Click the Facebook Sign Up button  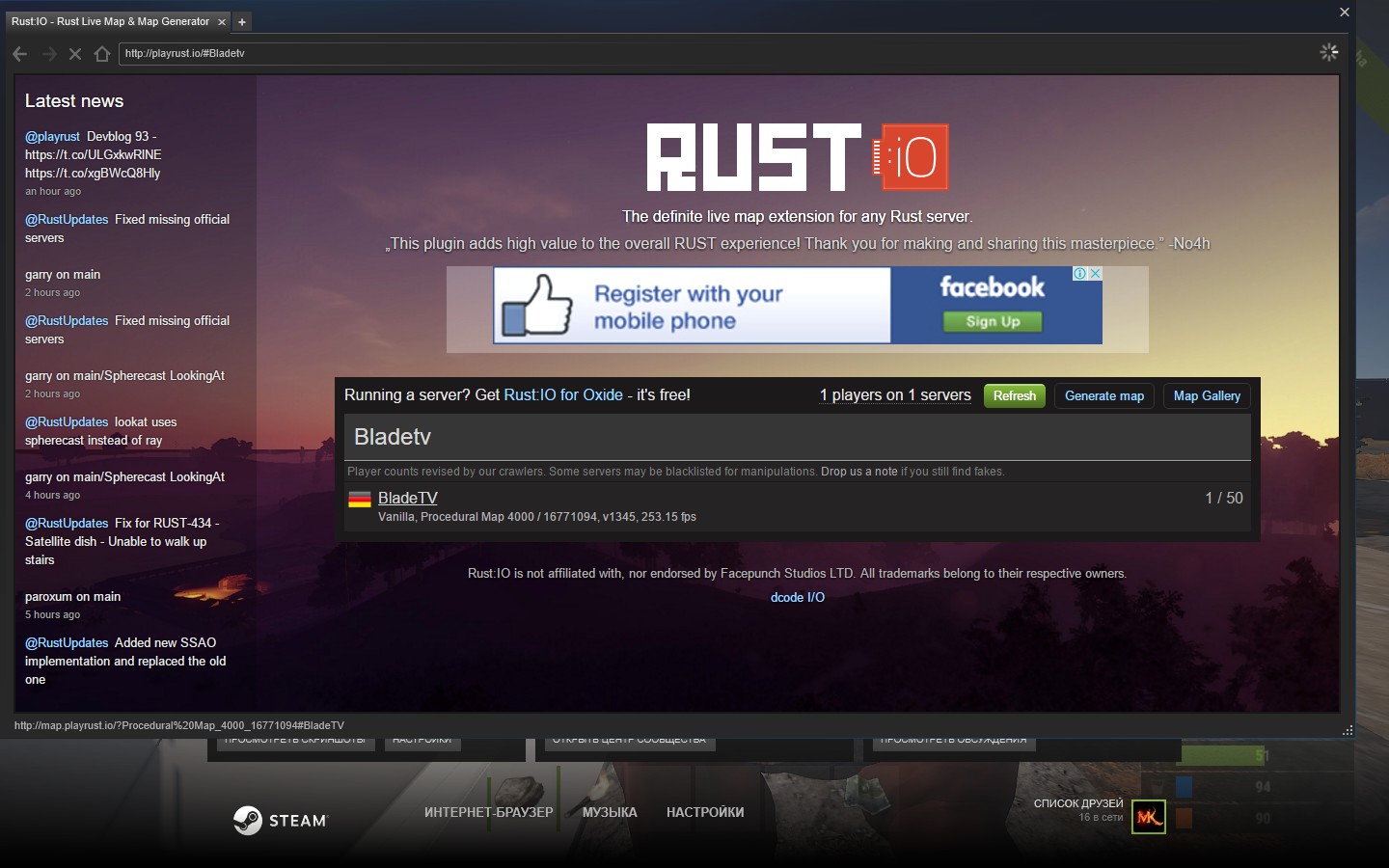(x=993, y=322)
